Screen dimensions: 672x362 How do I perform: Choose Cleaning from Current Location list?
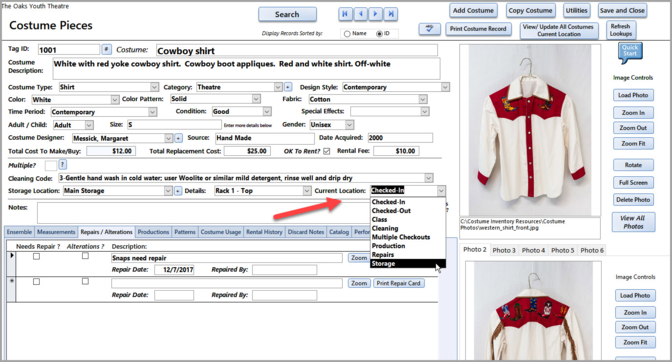[408, 228]
